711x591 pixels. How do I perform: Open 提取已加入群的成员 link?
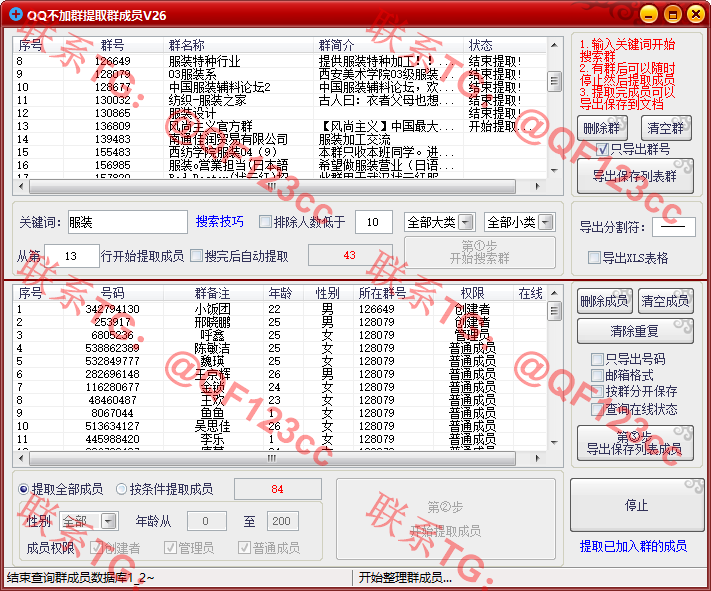coord(633,546)
